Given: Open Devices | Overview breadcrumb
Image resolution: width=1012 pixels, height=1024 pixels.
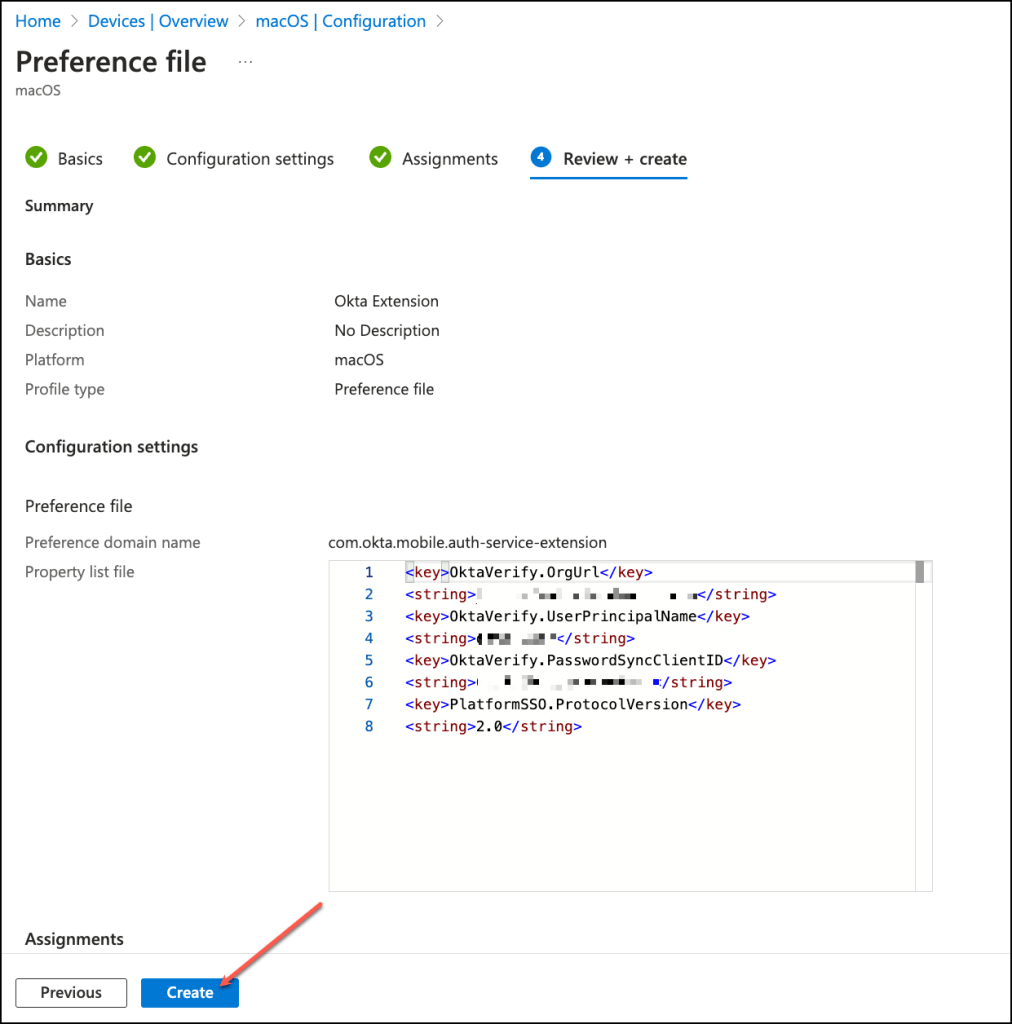Looking at the screenshot, I should tap(158, 21).
